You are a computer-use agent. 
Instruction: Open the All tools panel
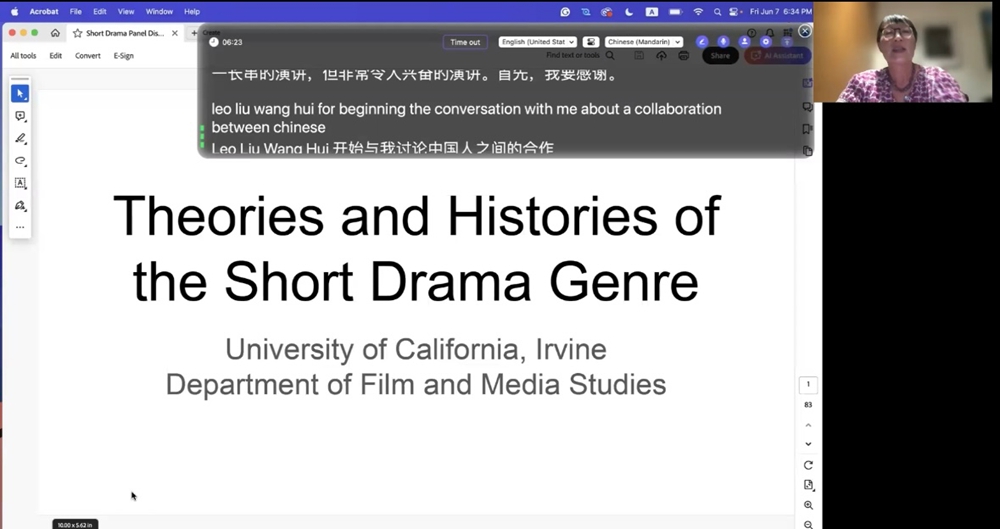pyautogui.click(x=23, y=56)
